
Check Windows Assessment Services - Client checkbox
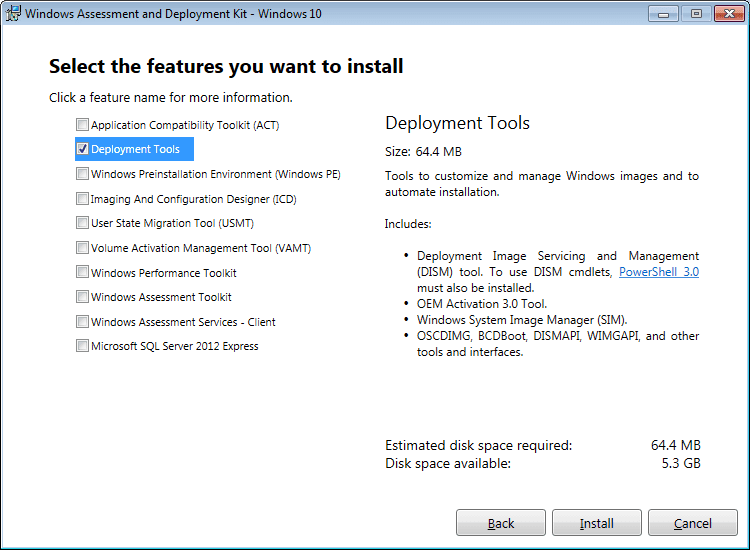[x=82, y=321]
